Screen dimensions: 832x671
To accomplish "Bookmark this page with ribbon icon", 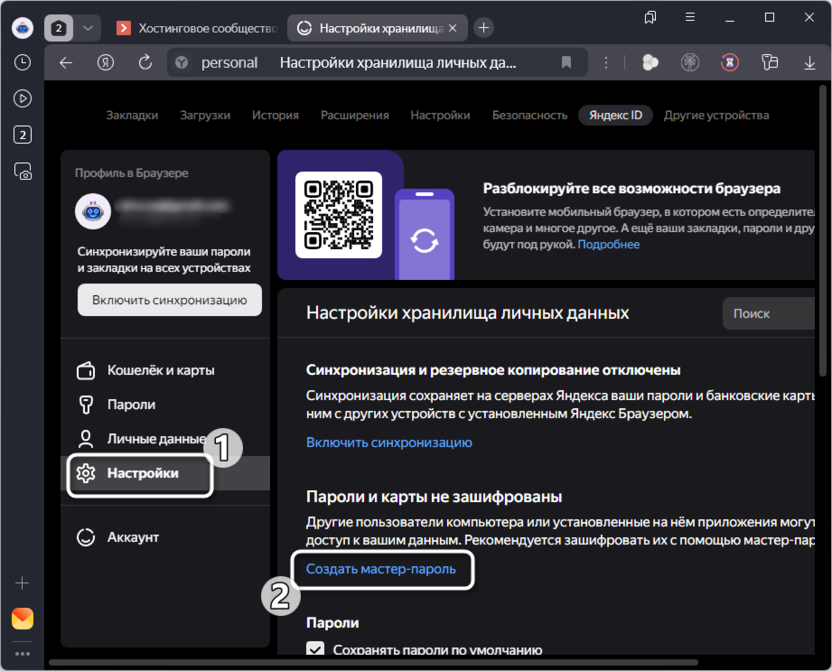I will pyautogui.click(x=566, y=63).
